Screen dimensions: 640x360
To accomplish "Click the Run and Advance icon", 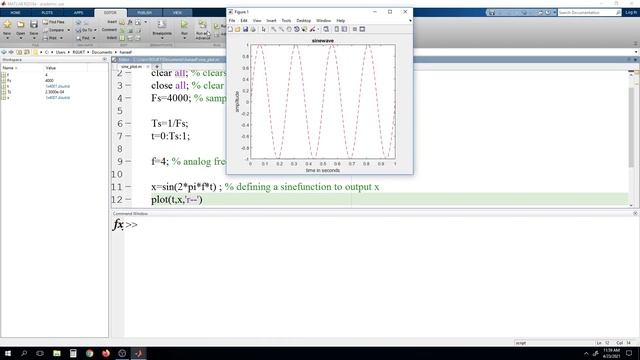I will point(202,25).
